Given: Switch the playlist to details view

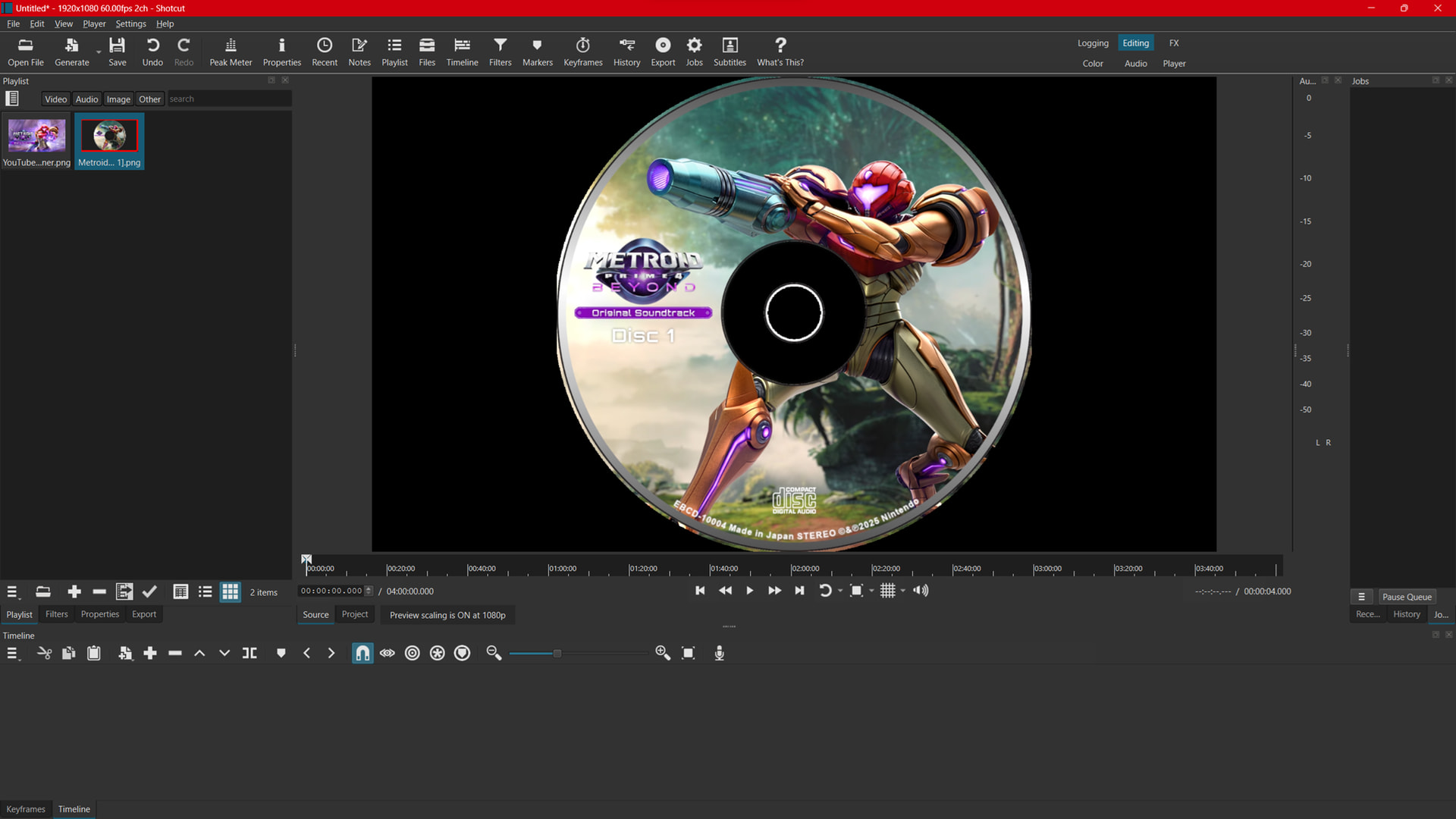Looking at the screenshot, I should 180,592.
